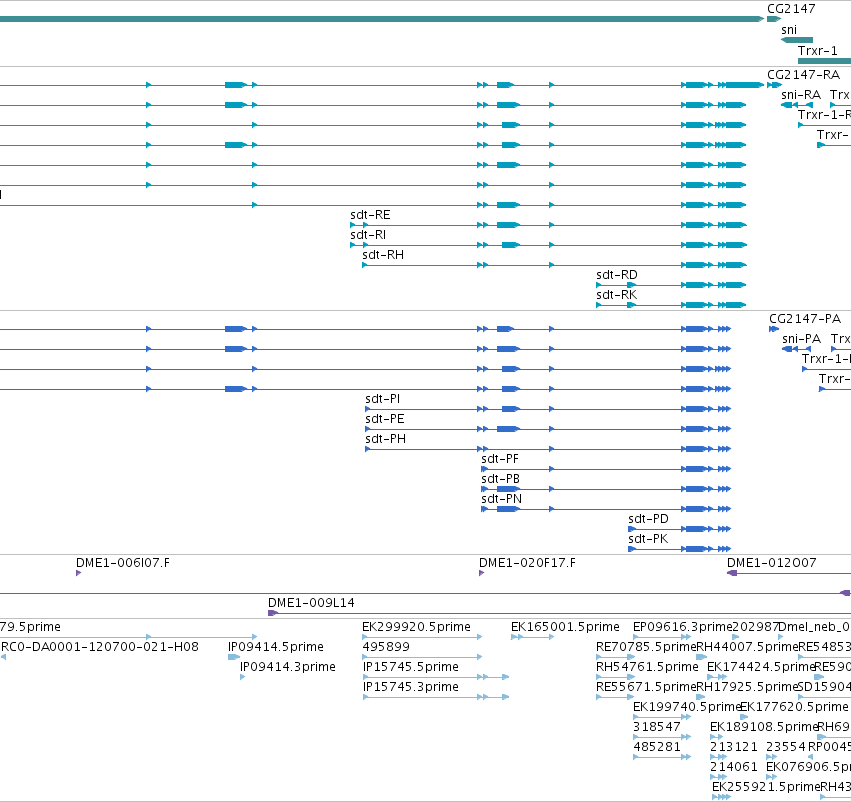Viewport: 851px width, 802px height.
Task: Select the sni-PA protein label
Action: (802, 339)
